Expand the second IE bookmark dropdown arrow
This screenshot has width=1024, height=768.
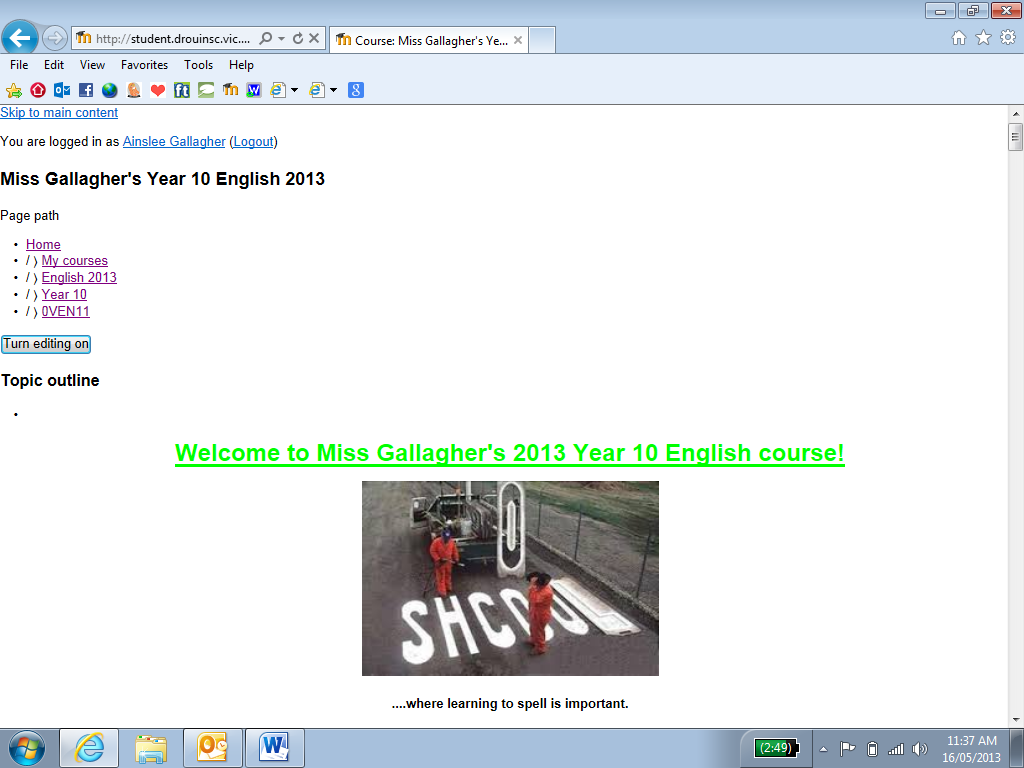pos(334,90)
